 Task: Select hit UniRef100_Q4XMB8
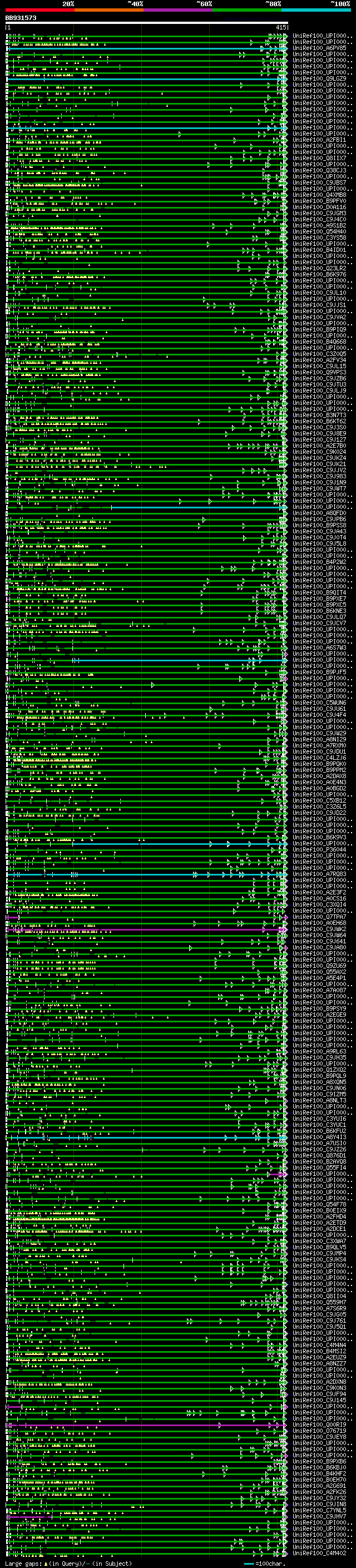[x=319, y=195]
